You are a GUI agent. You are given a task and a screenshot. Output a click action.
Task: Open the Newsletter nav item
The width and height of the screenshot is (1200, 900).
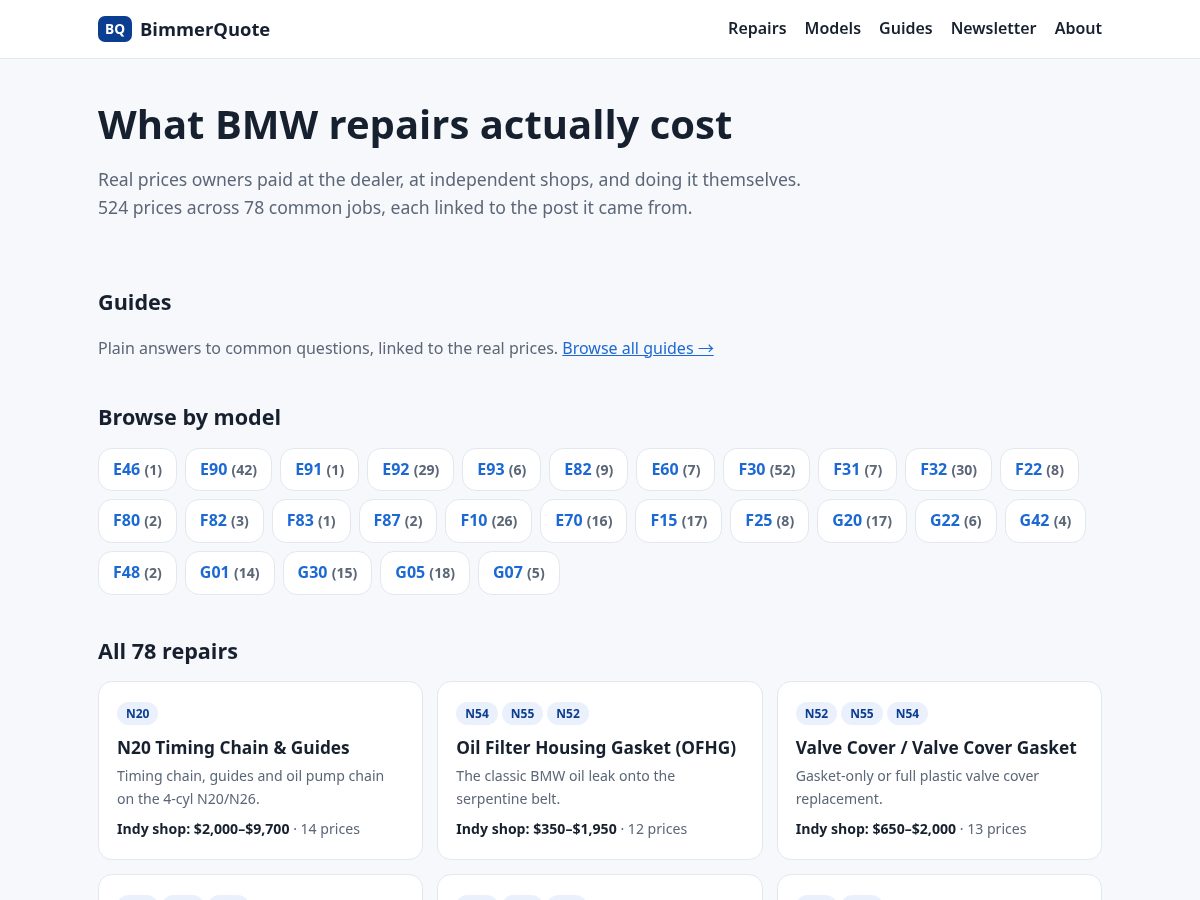point(993,28)
